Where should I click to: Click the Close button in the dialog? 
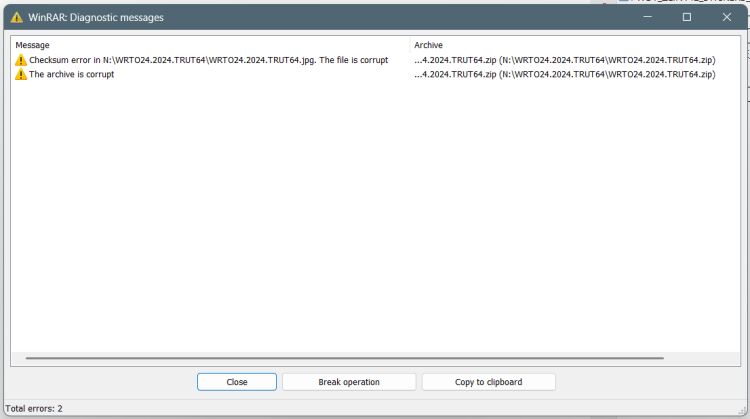[x=237, y=382]
